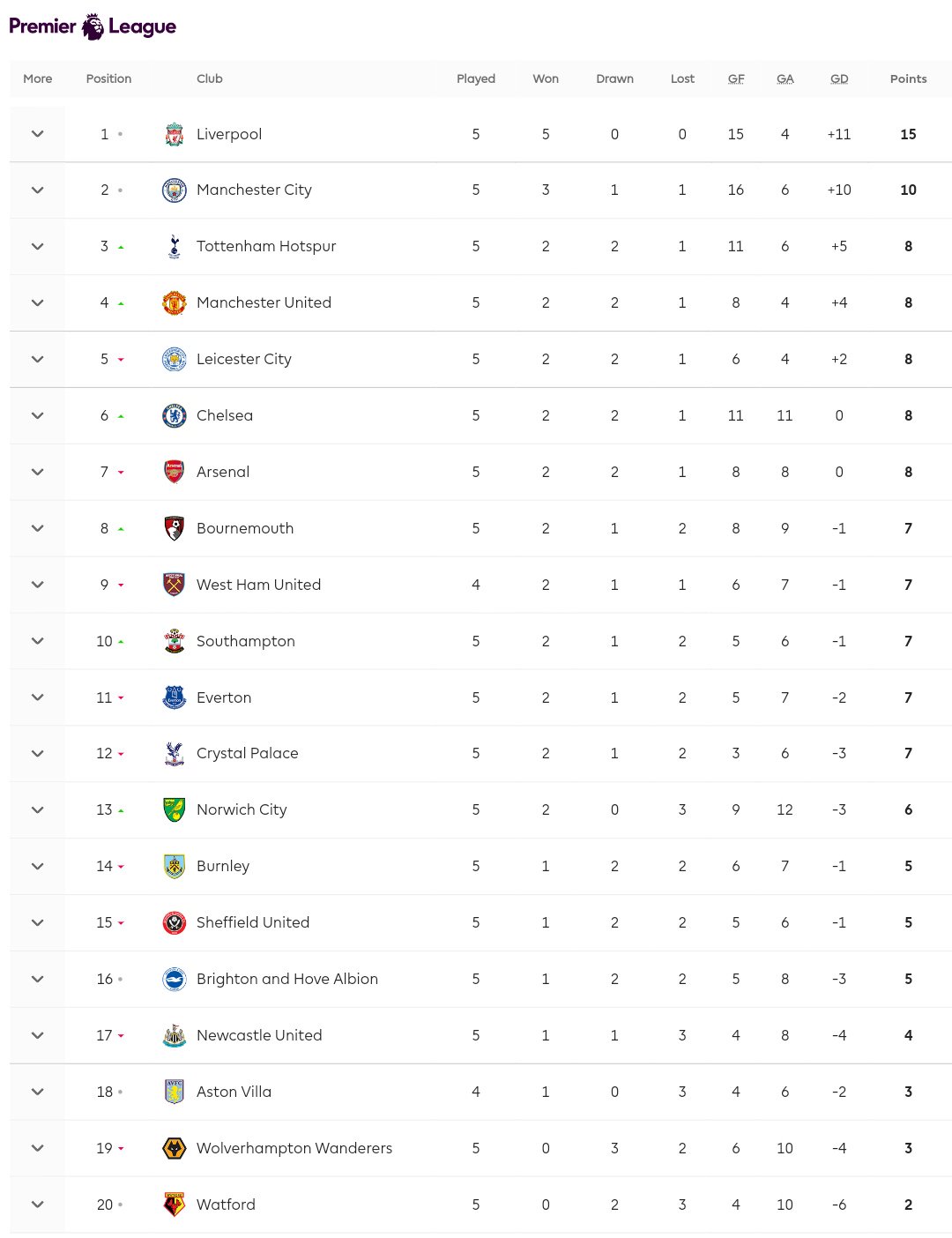This screenshot has width=952, height=1238.
Task: Click the Manchester City club crest
Action: [175, 190]
